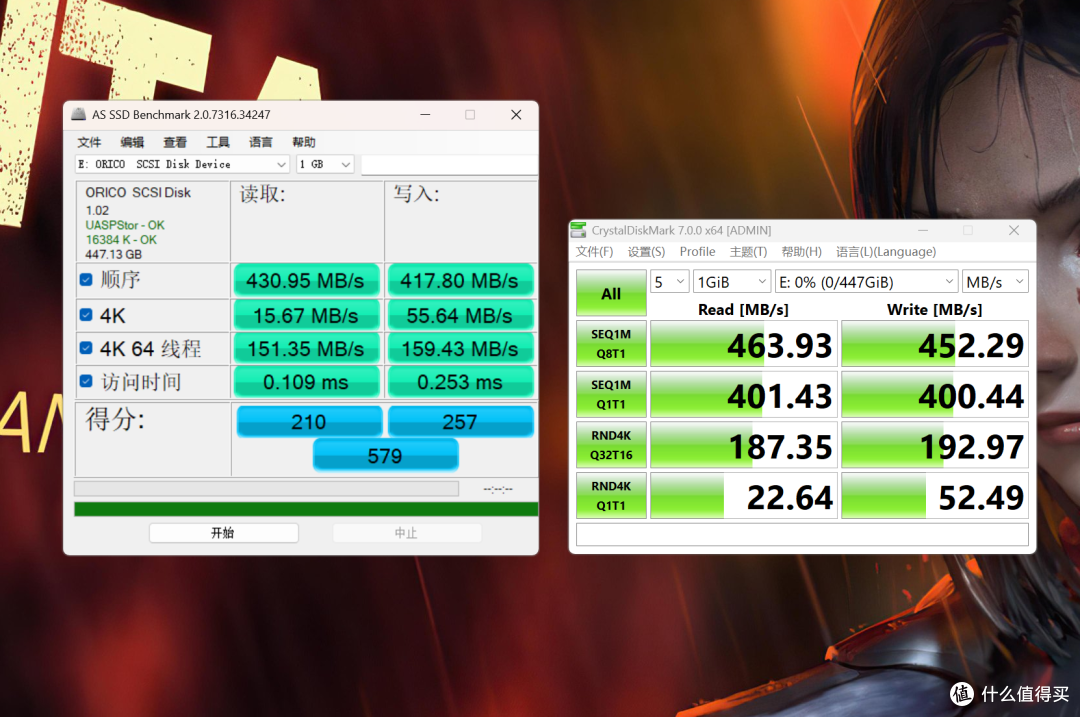Image resolution: width=1080 pixels, height=717 pixels.
Task: Open the 语言(L)(Language) menu in CrystalDiskMark
Action: point(886,251)
